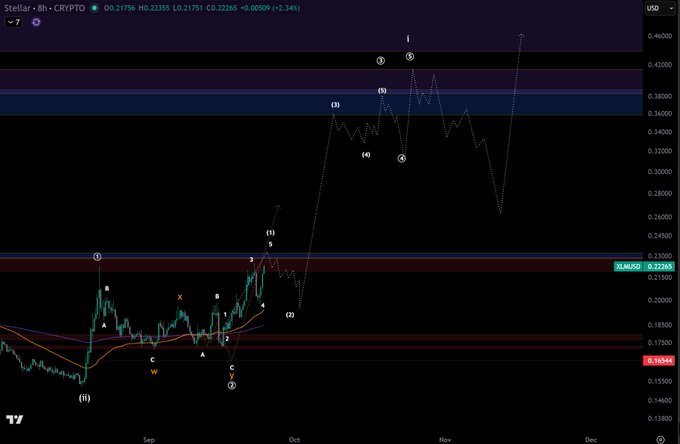Click the 0.32000 price scale label
The height and width of the screenshot is (444, 680).
pyautogui.click(x=660, y=151)
